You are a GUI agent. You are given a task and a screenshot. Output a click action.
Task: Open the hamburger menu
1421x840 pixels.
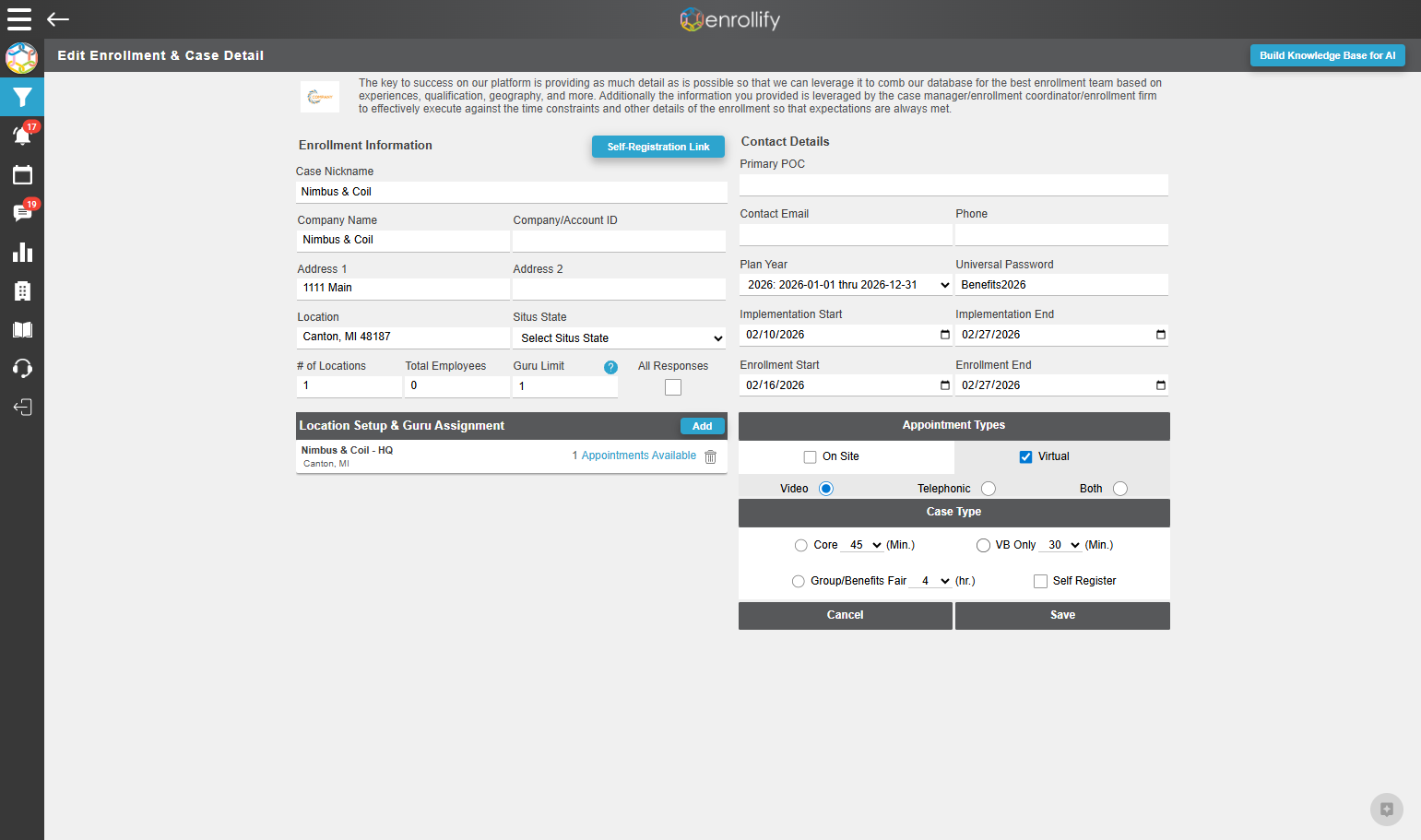pyautogui.click(x=19, y=19)
